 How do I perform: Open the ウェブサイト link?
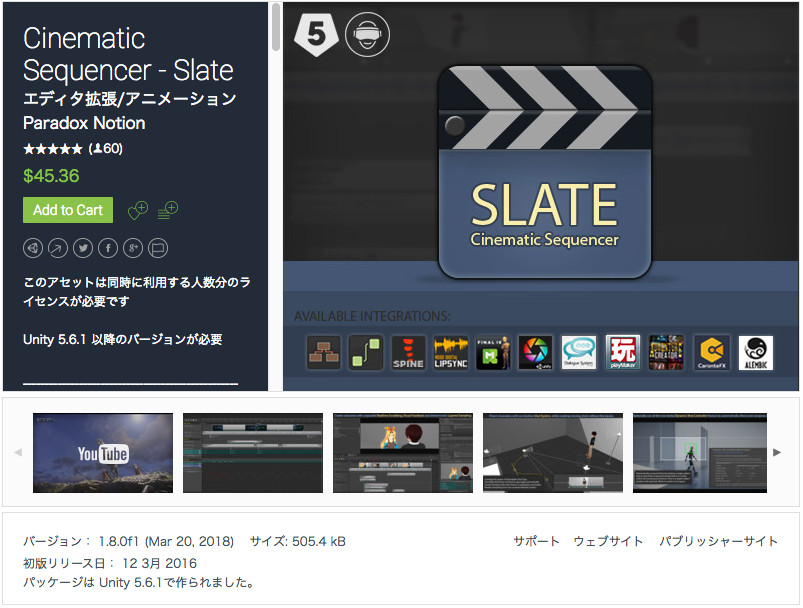pos(608,541)
